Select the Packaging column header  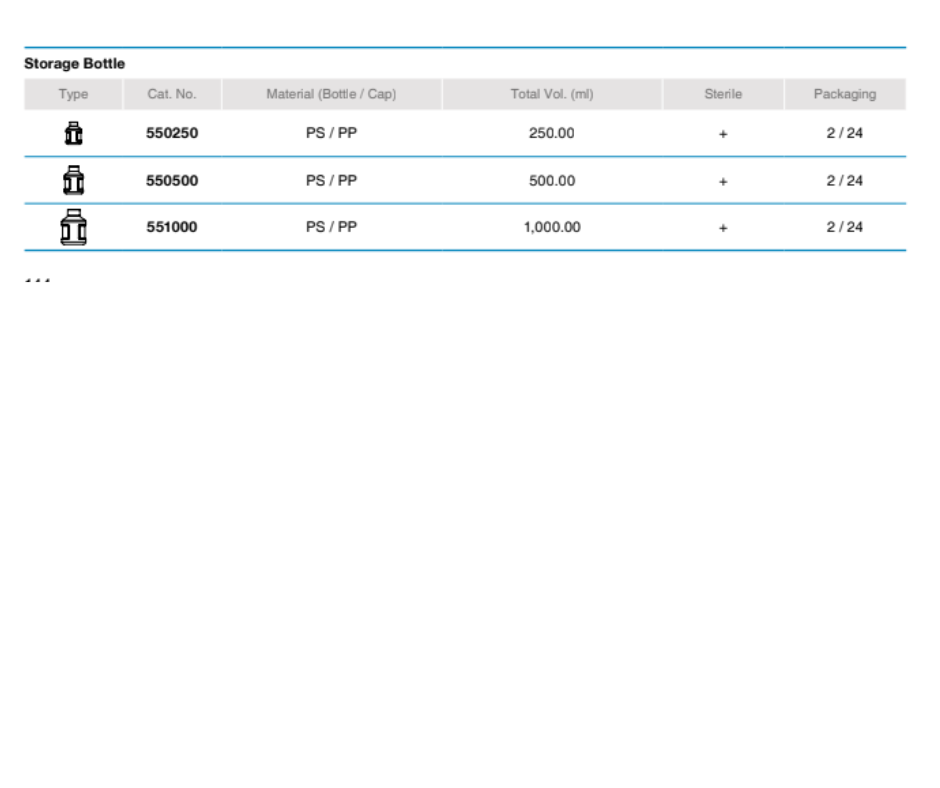pos(844,94)
